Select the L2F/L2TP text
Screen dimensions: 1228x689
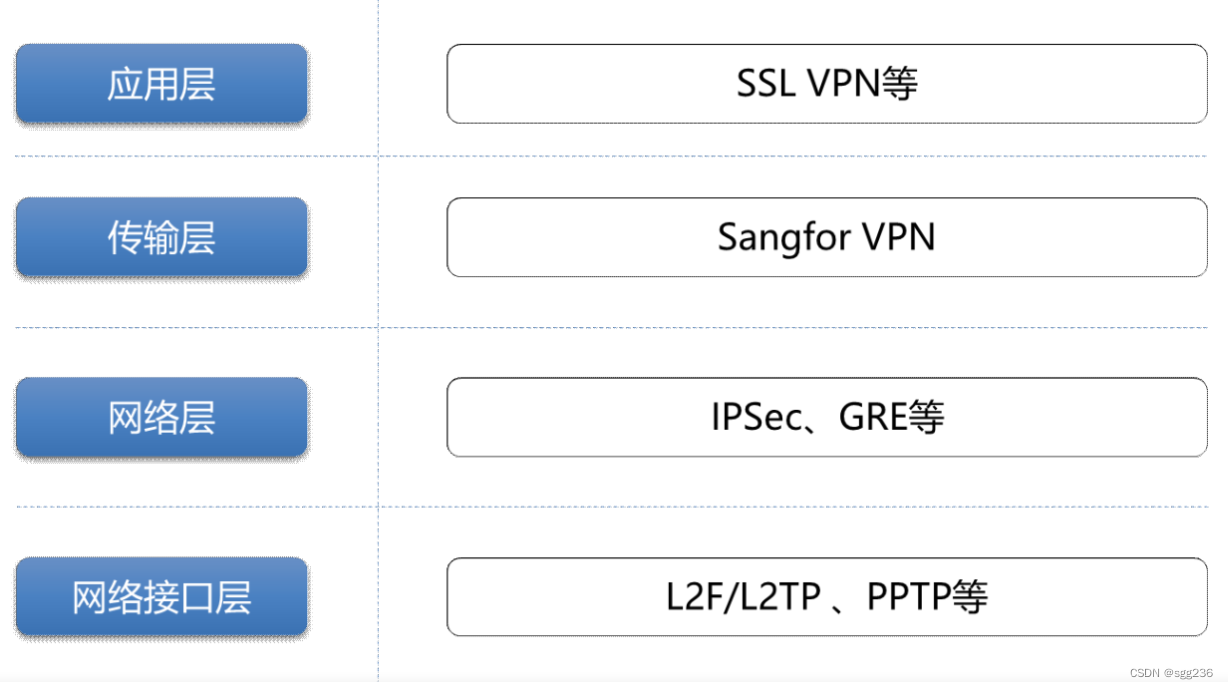click(743, 597)
